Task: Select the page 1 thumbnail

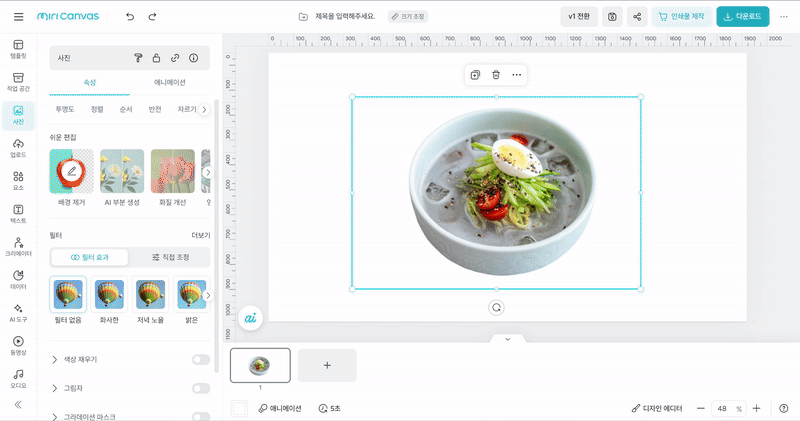Action: pos(260,365)
